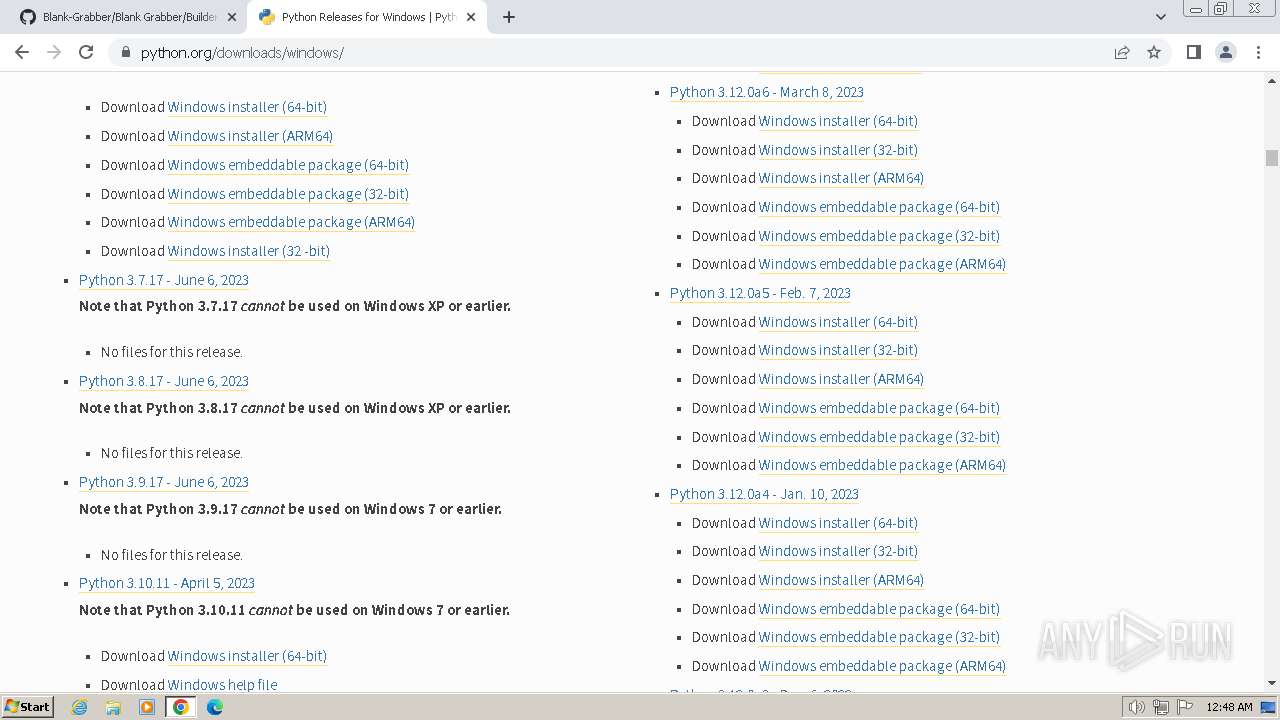The width and height of the screenshot is (1280, 720).
Task: Open File Explorer from taskbar
Action: pos(113,707)
